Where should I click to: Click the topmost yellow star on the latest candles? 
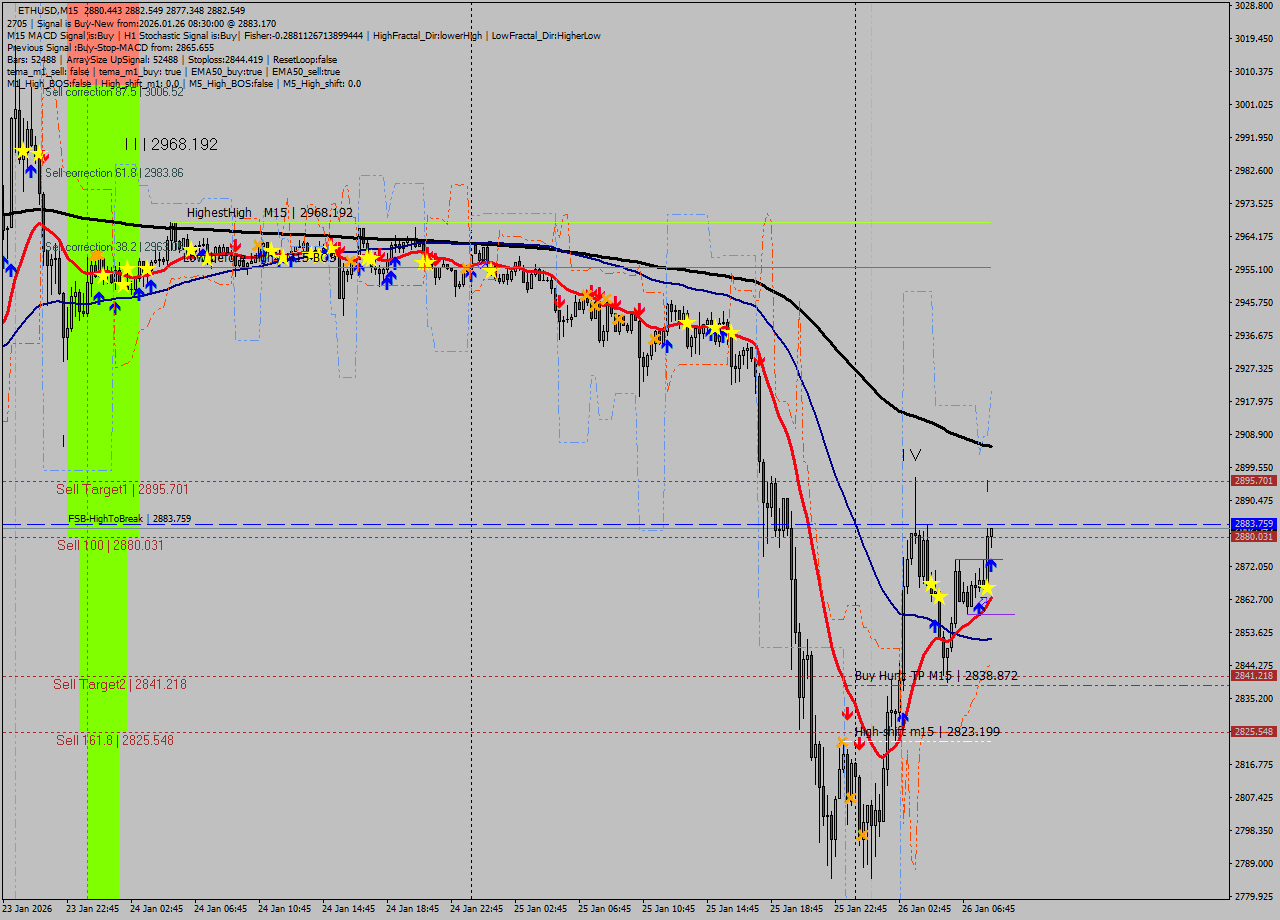click(930, 583)
